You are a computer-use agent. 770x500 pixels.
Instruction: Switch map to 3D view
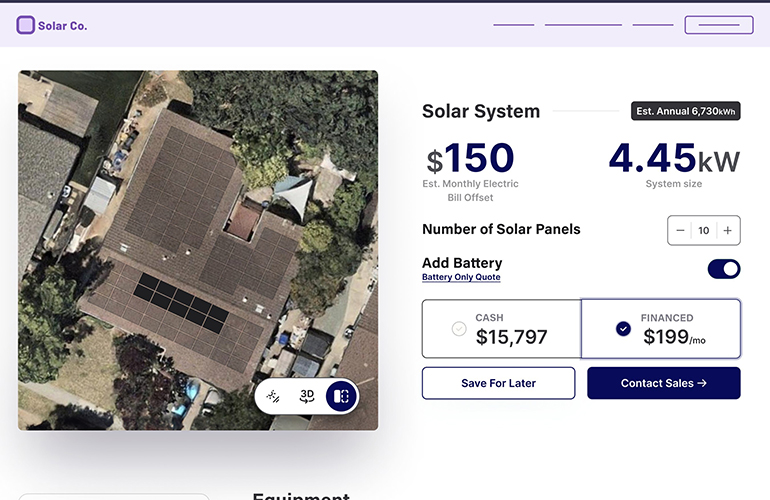point(307,397)
